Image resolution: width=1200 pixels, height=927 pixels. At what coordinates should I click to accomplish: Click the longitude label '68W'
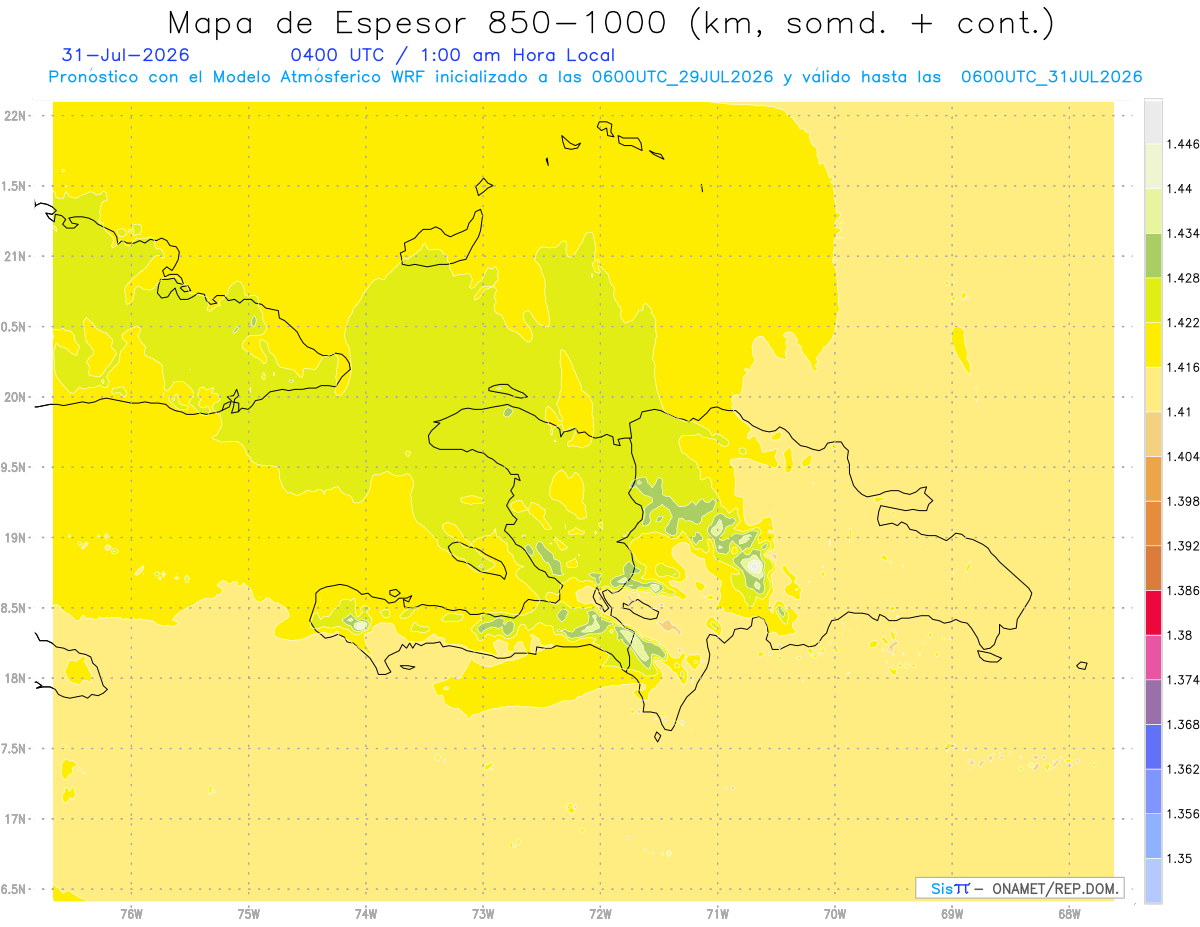tap(1069, 913)
